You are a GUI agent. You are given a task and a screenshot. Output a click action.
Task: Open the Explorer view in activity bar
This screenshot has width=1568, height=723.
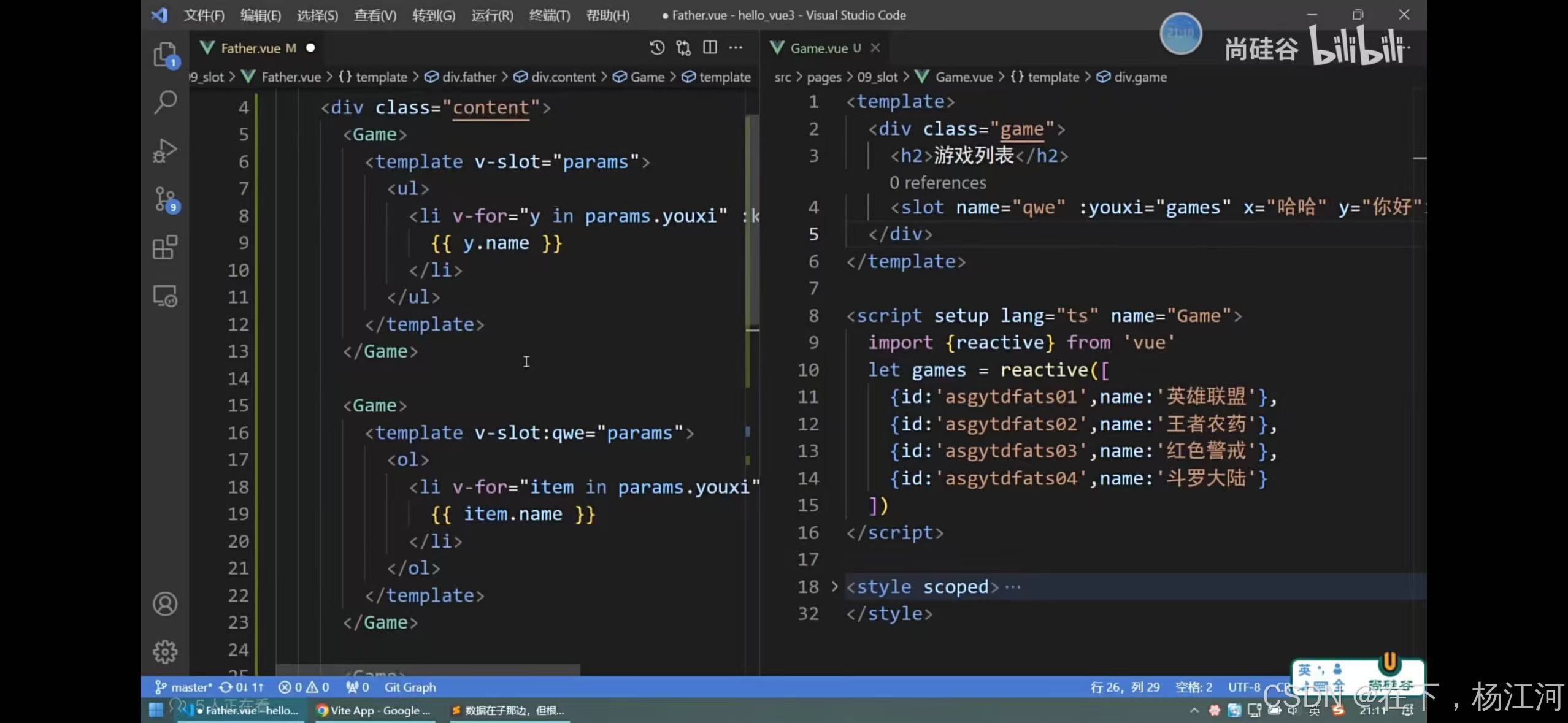[164, 55]
